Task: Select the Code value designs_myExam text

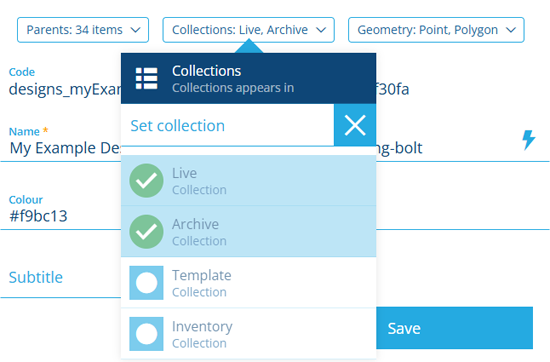Action: tap(65, 89)
